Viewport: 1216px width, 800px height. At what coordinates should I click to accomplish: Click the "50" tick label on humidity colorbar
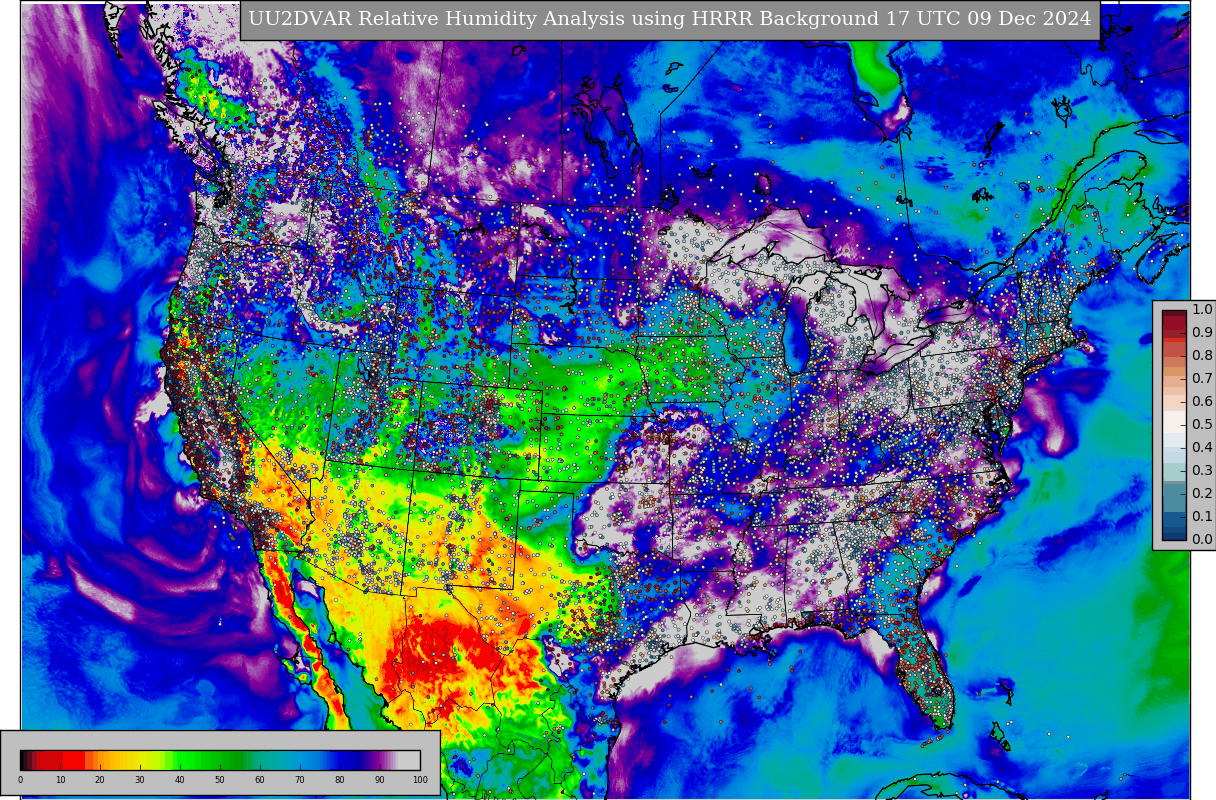[x=220, y=780]
